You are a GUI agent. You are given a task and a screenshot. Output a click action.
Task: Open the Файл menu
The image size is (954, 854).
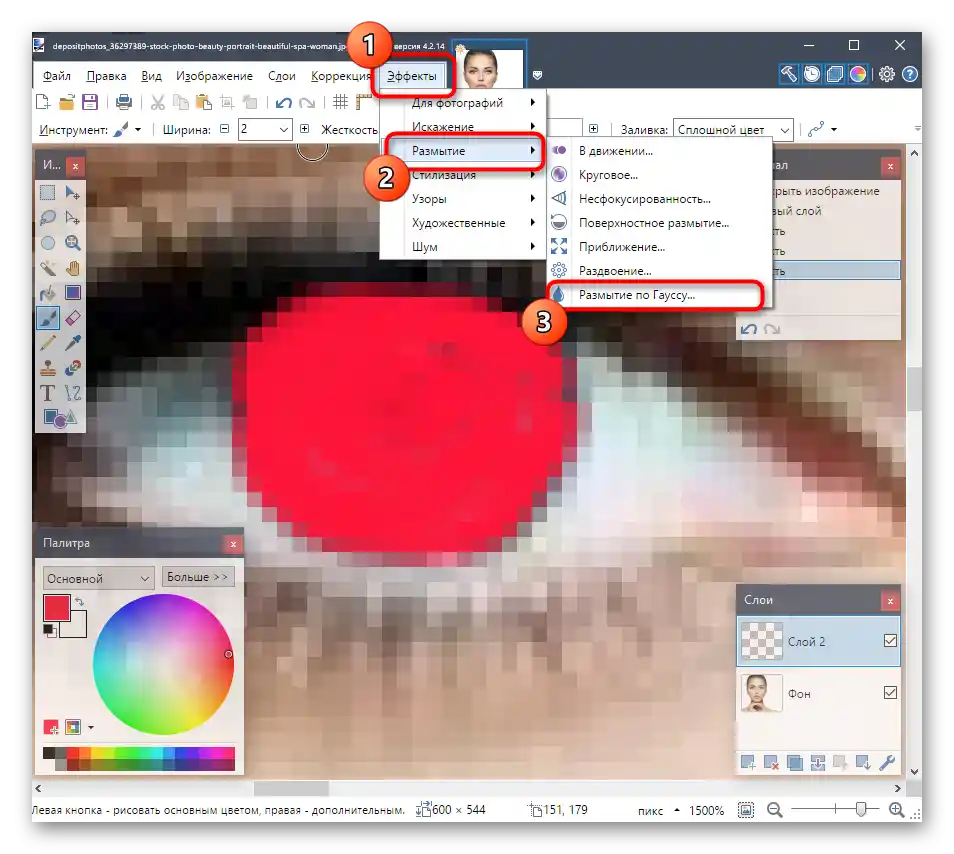57,76
